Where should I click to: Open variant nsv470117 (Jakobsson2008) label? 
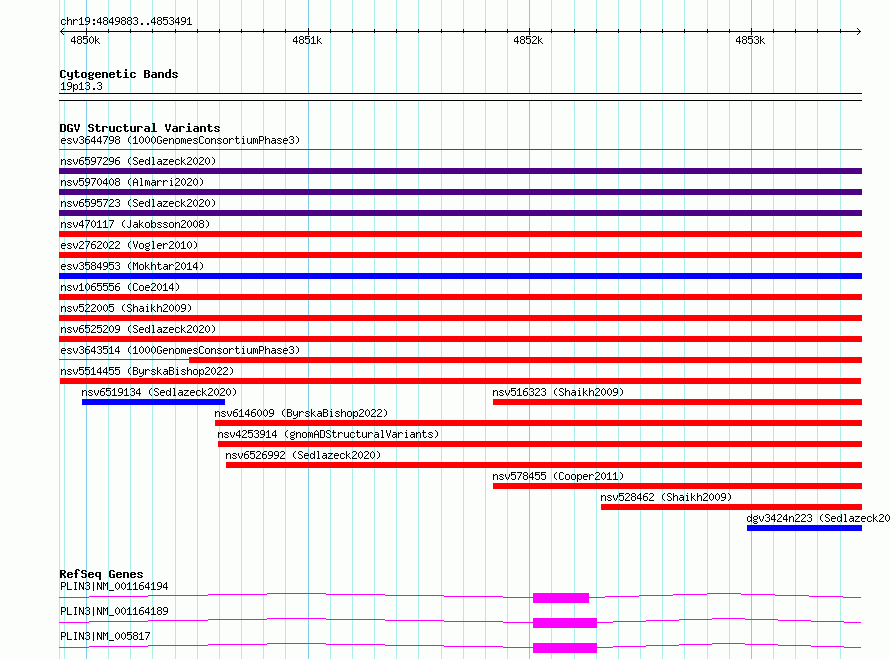tap(135, 224)
